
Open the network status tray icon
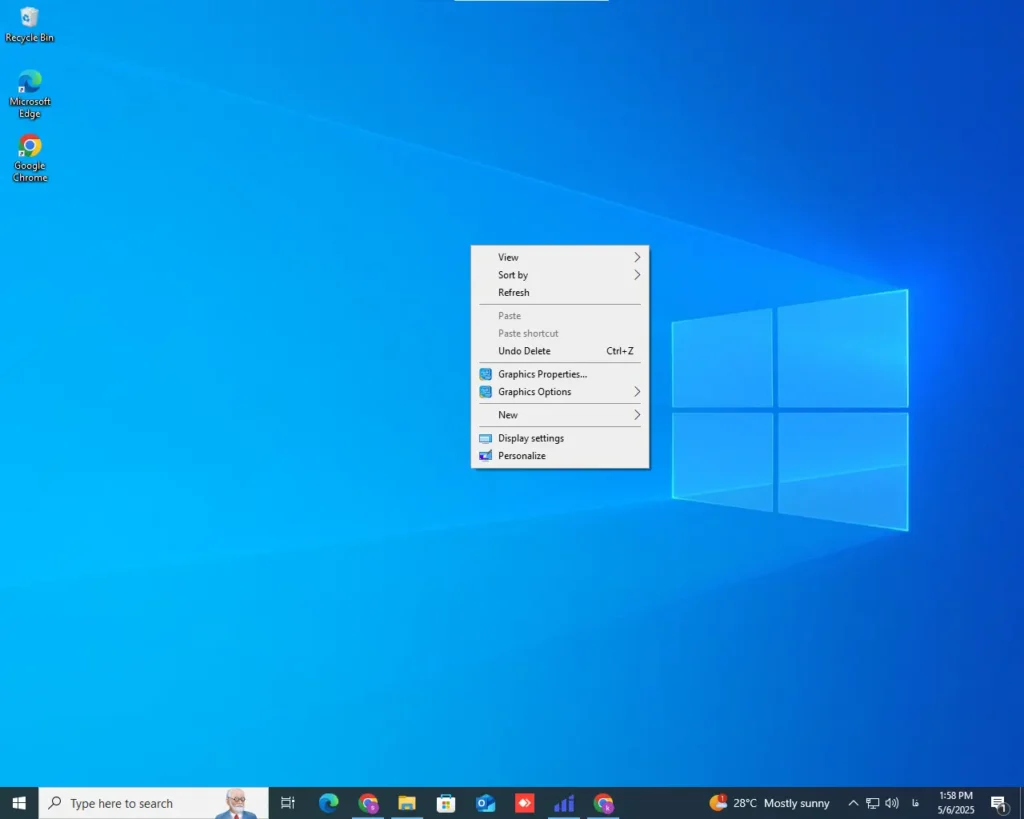coord(872,803)
